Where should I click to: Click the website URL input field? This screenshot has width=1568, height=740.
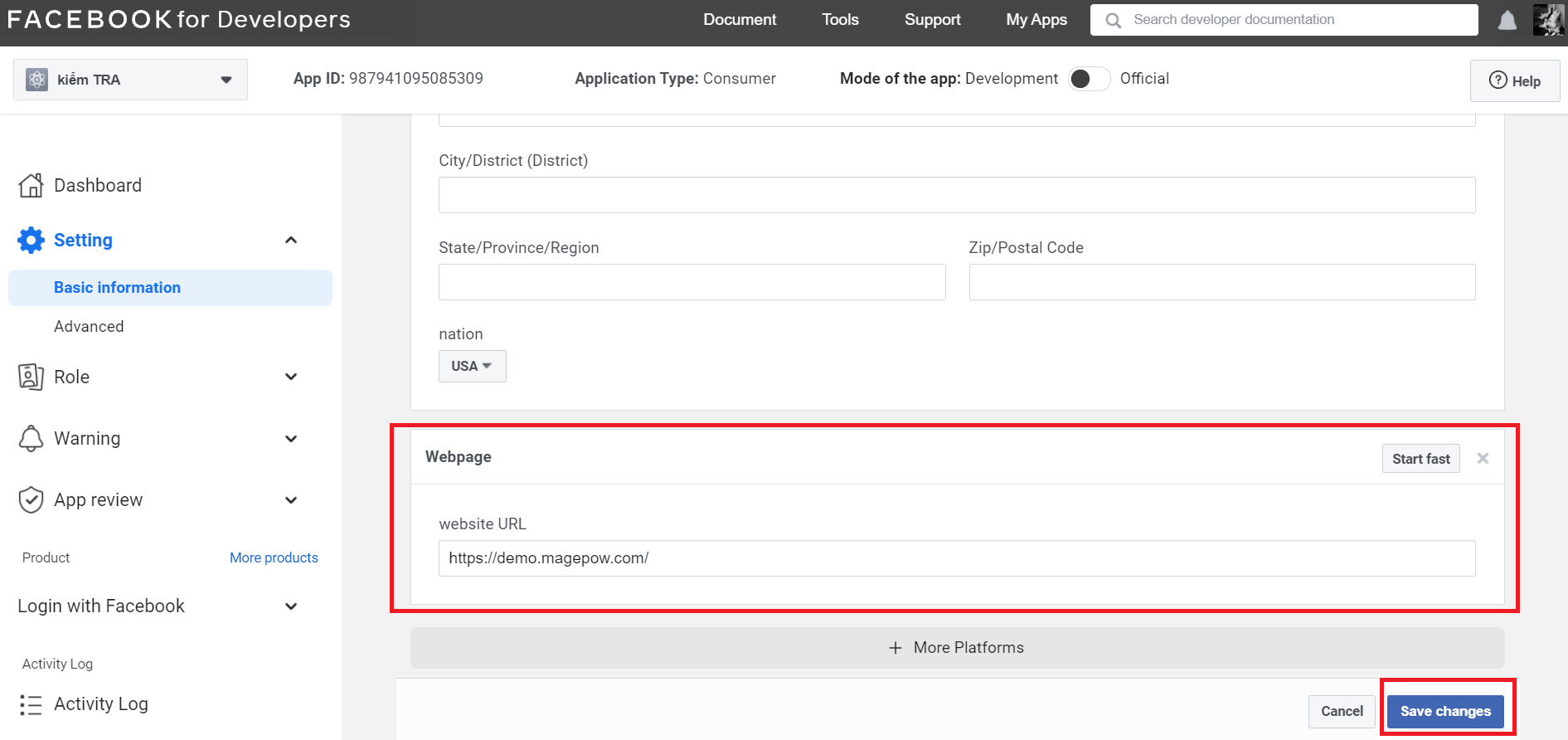[956, 558]
